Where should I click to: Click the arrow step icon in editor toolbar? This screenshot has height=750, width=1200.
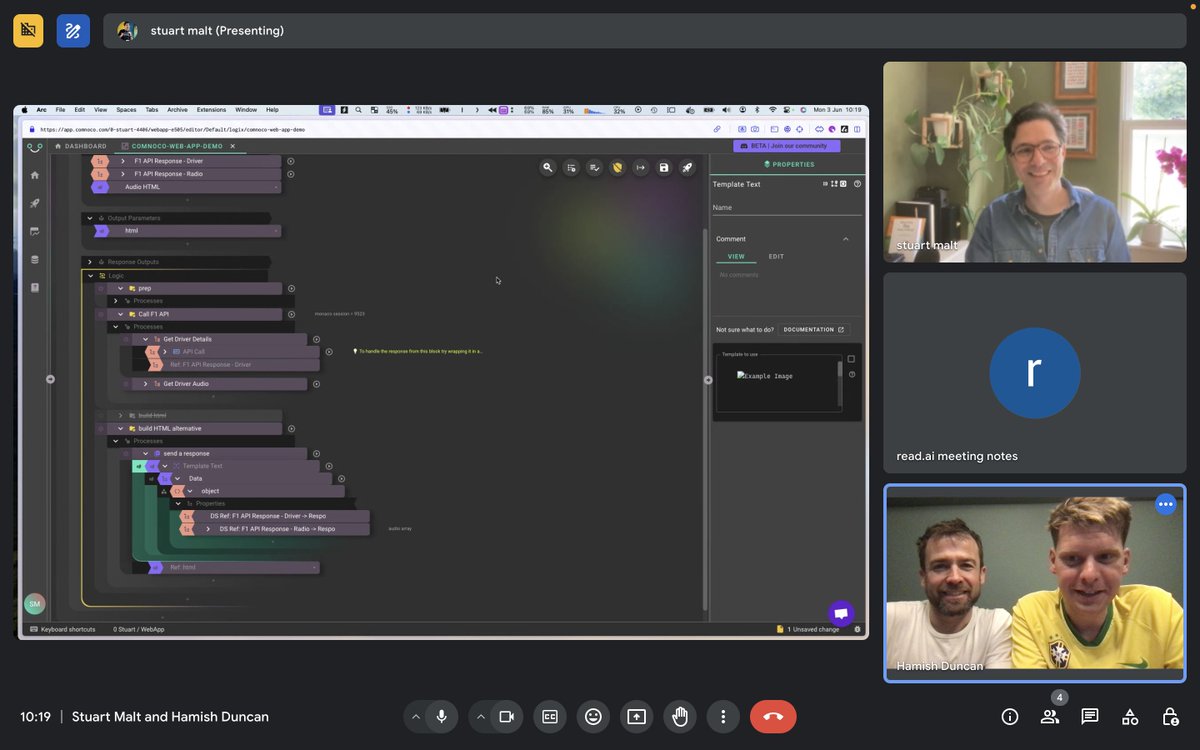pyautogui.click(x=640, y=167)
